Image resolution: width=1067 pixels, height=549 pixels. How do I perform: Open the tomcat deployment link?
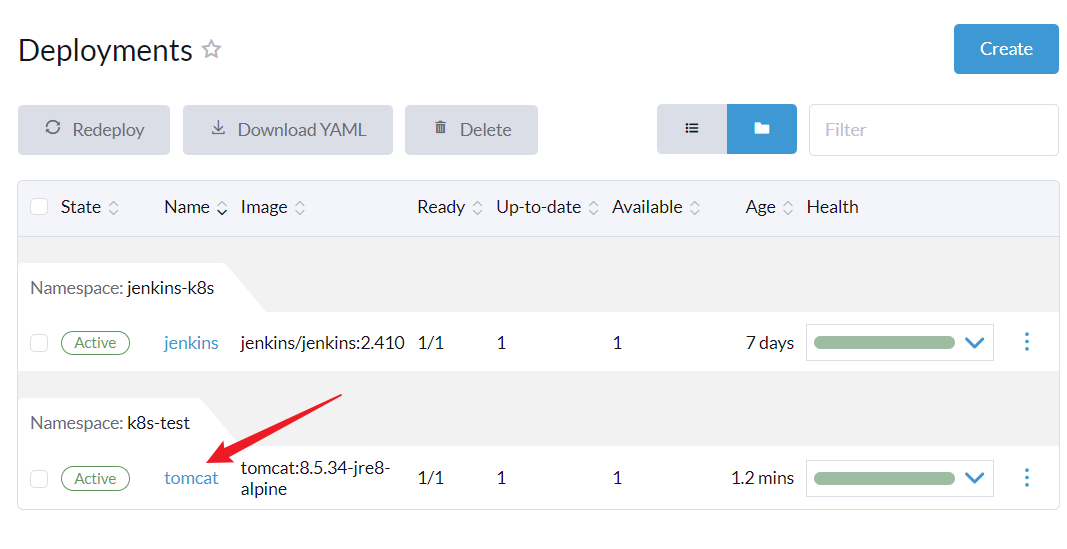click(191, 478)
